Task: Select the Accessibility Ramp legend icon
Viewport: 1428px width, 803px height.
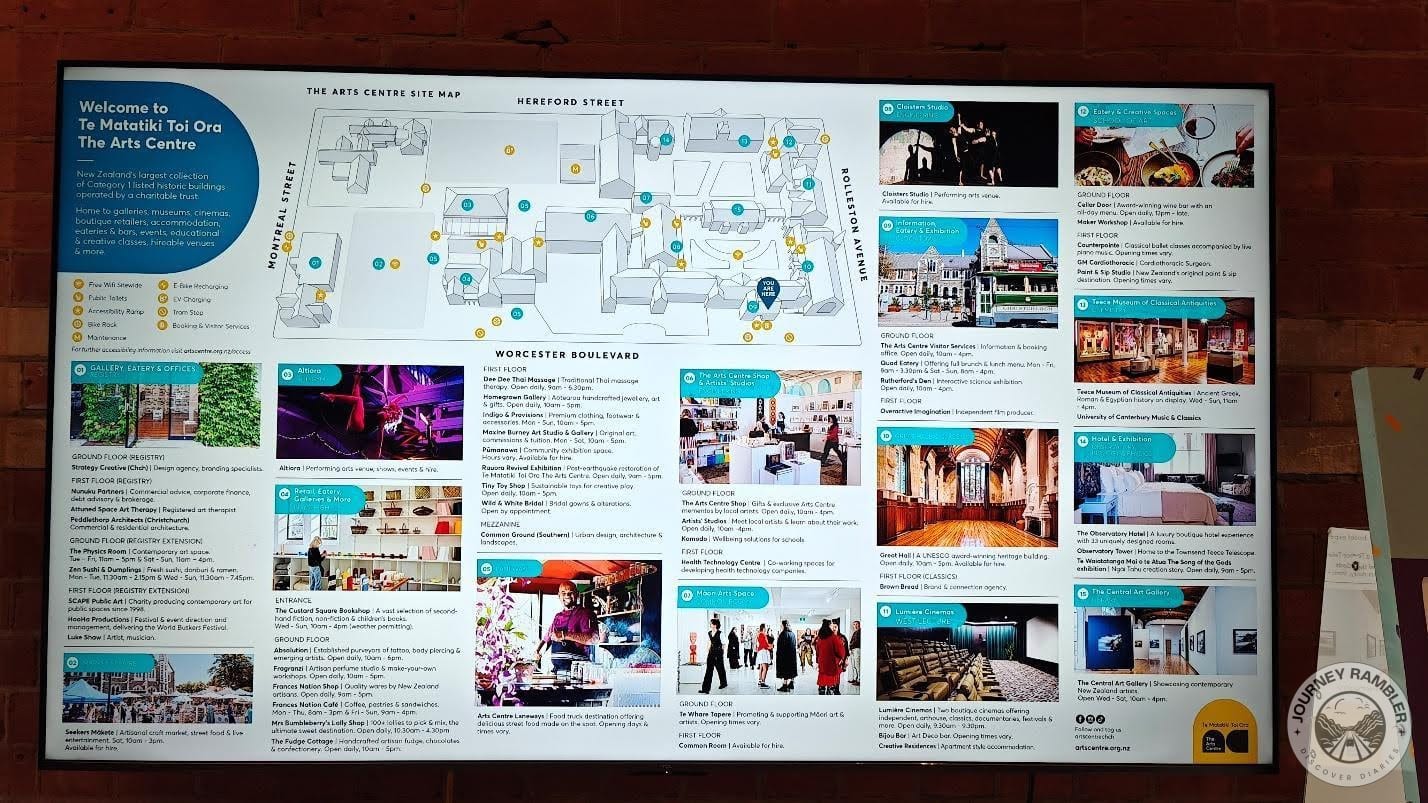Action: tap(80, 311)
